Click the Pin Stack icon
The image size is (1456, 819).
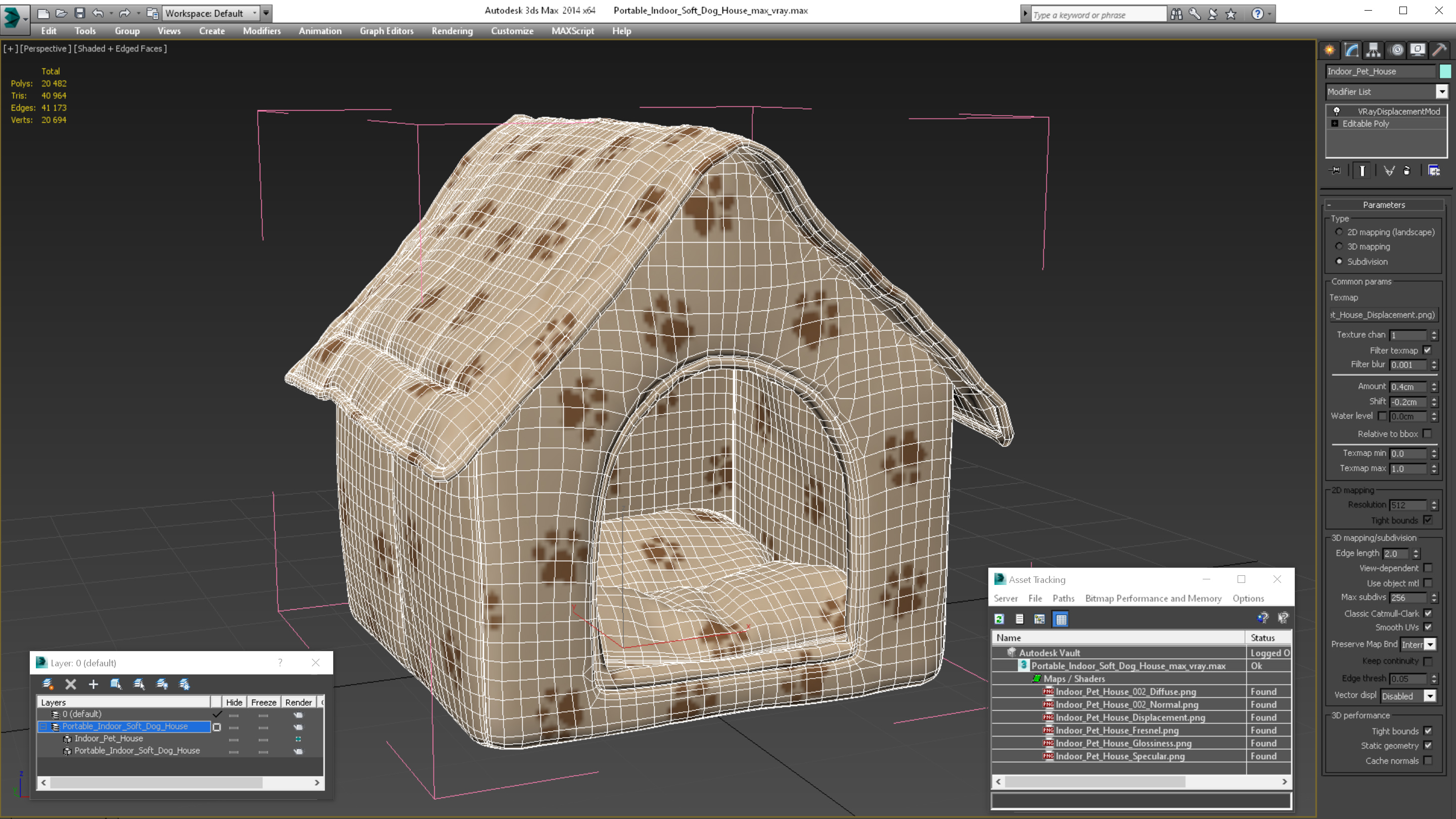tap(1335, 170)
